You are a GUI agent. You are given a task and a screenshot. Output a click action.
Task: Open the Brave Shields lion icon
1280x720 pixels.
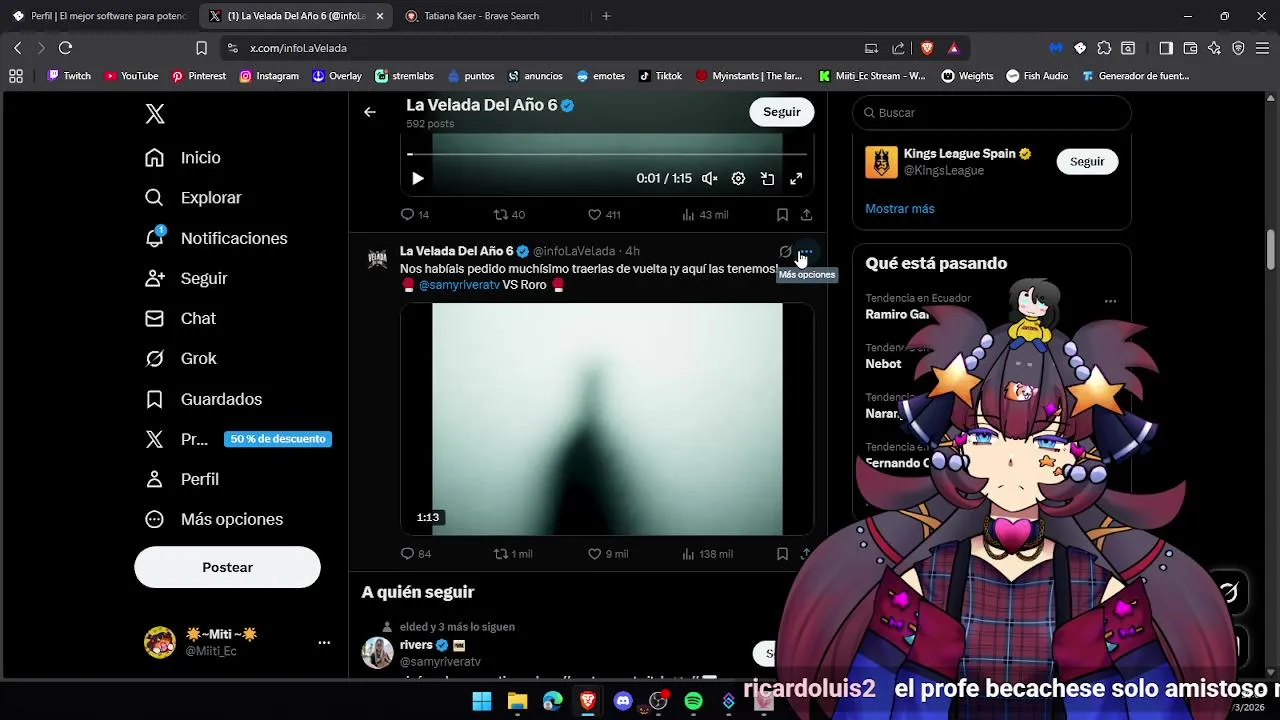point(927,48)
